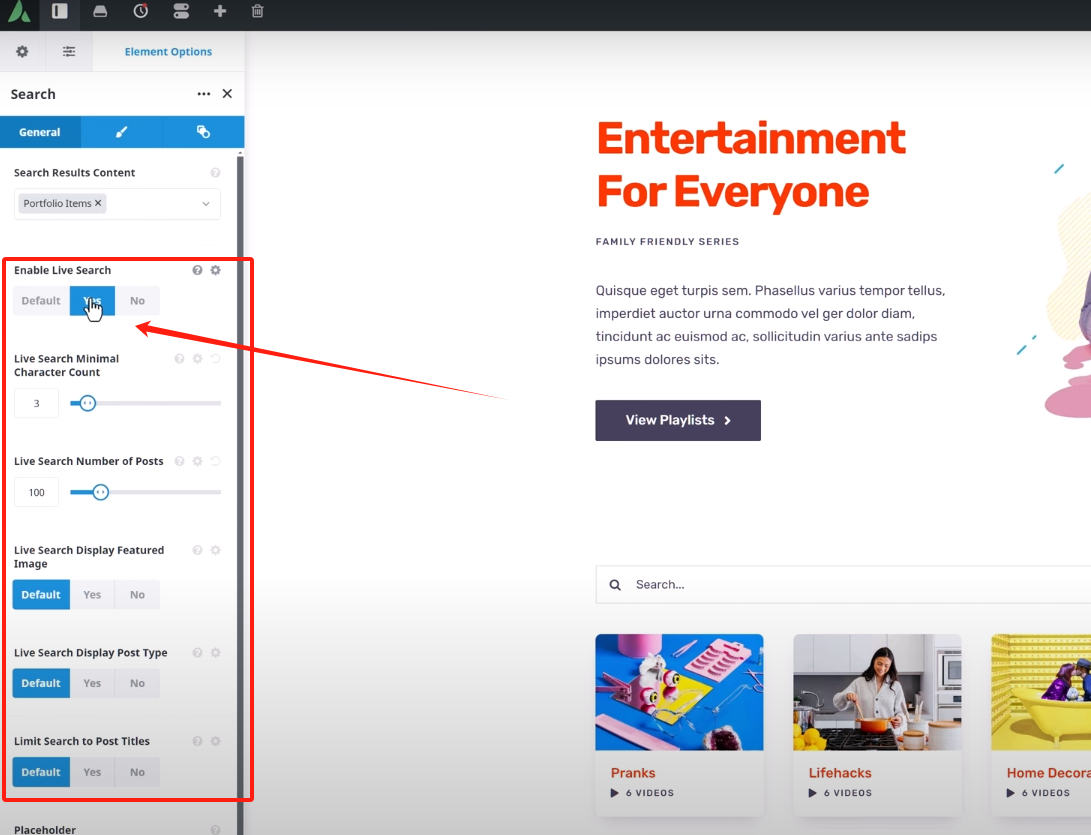Click the help icon next to Live Search Number of Posts

click(179, 461)
